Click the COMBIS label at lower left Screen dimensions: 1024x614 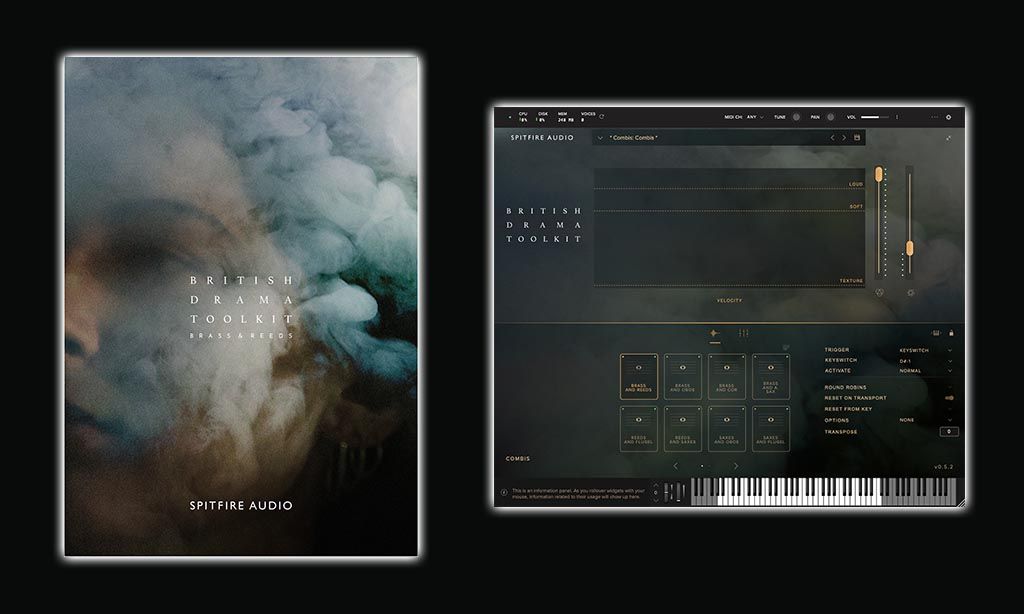(x=518, y=459)
